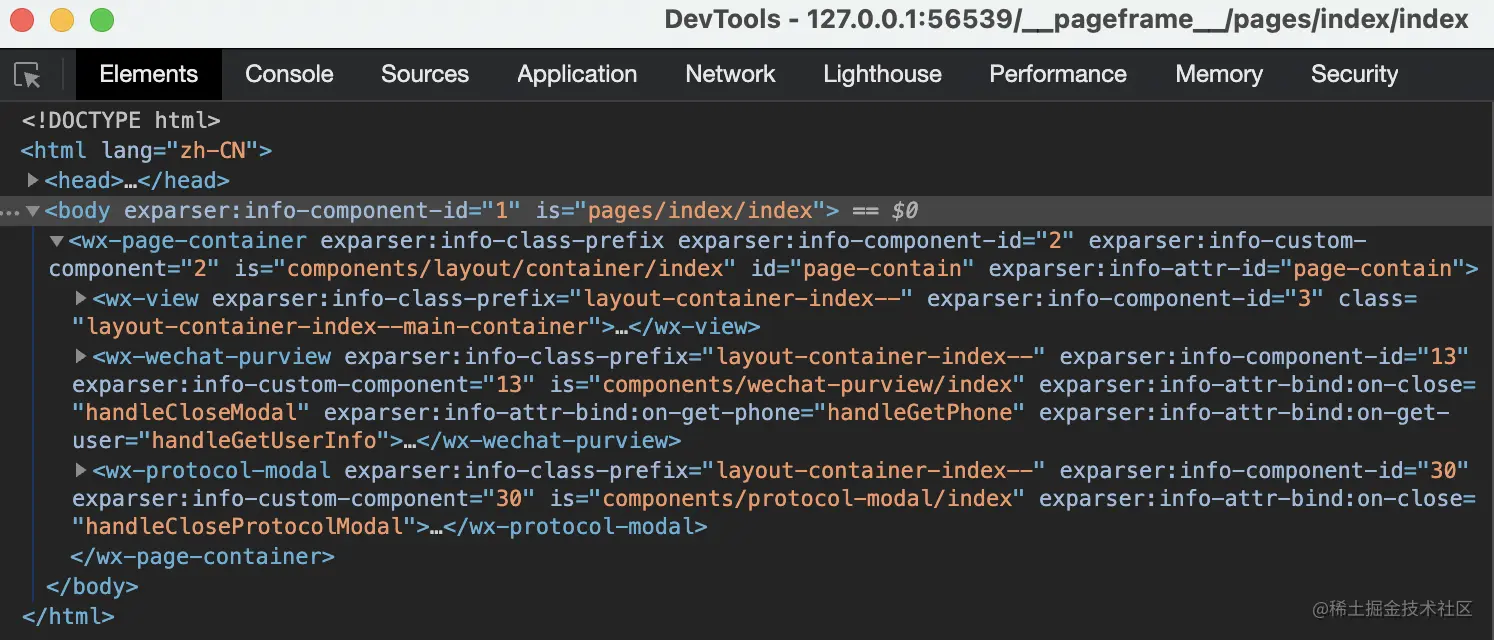Maximize DevTools with the green button
This screenshot has width=1494, height=640.
(102, 19)
